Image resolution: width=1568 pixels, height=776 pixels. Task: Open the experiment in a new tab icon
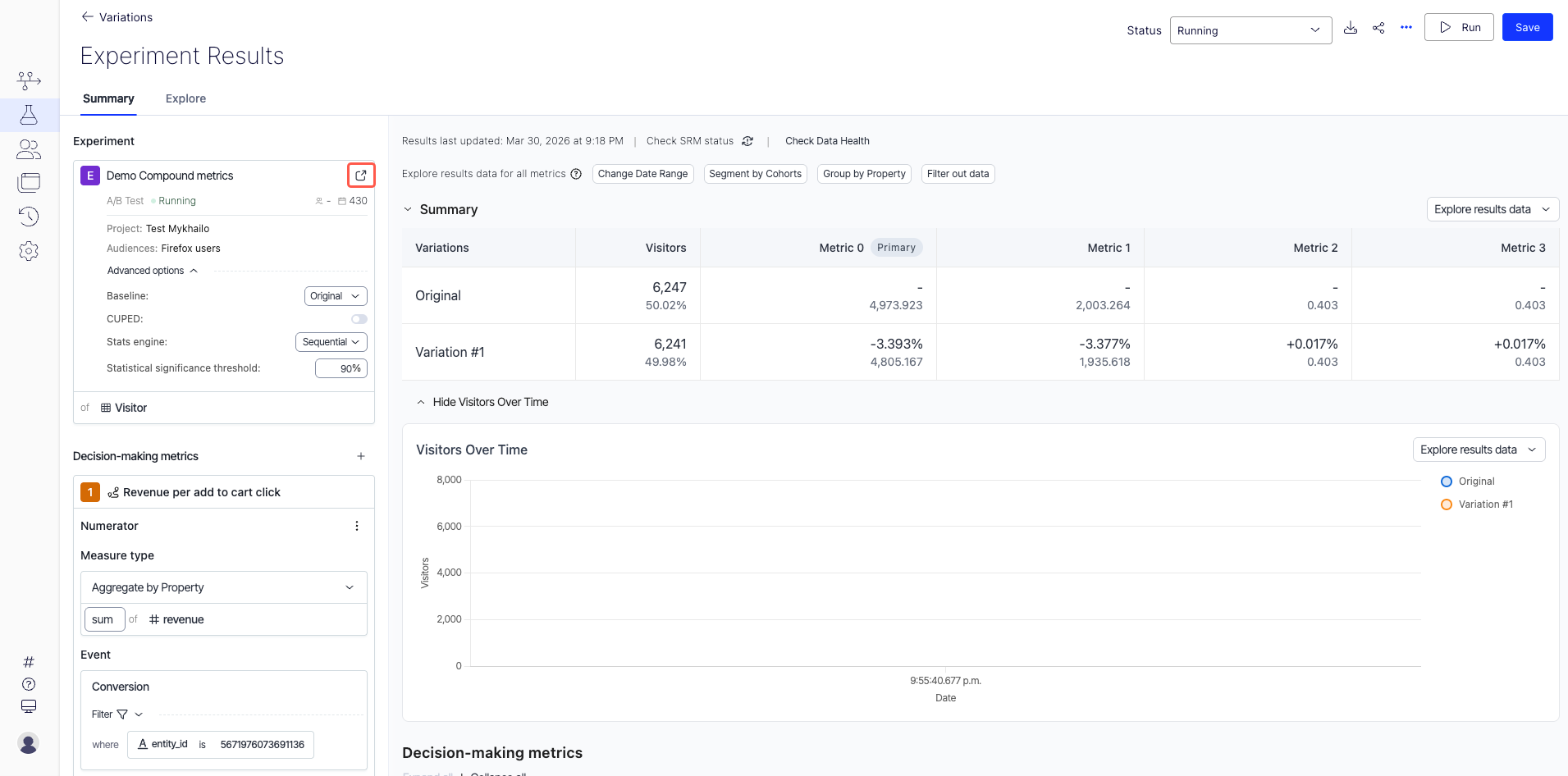click(361, 176)
